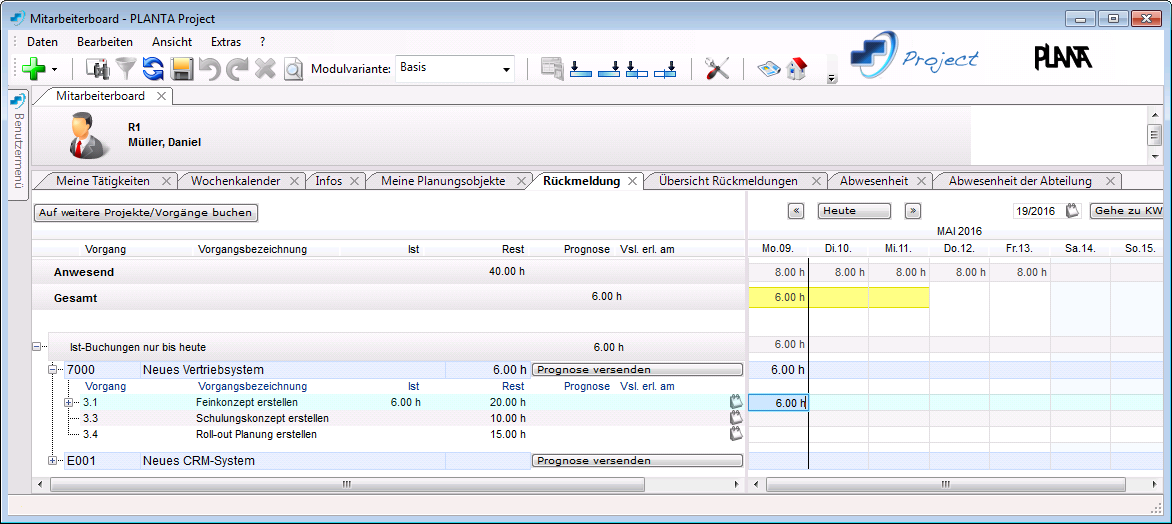The height and width of the screenshot is (524, 1172).
Task: Click the calendar icon in Roll-out Planung erstellen row
Action: [736, 434]
